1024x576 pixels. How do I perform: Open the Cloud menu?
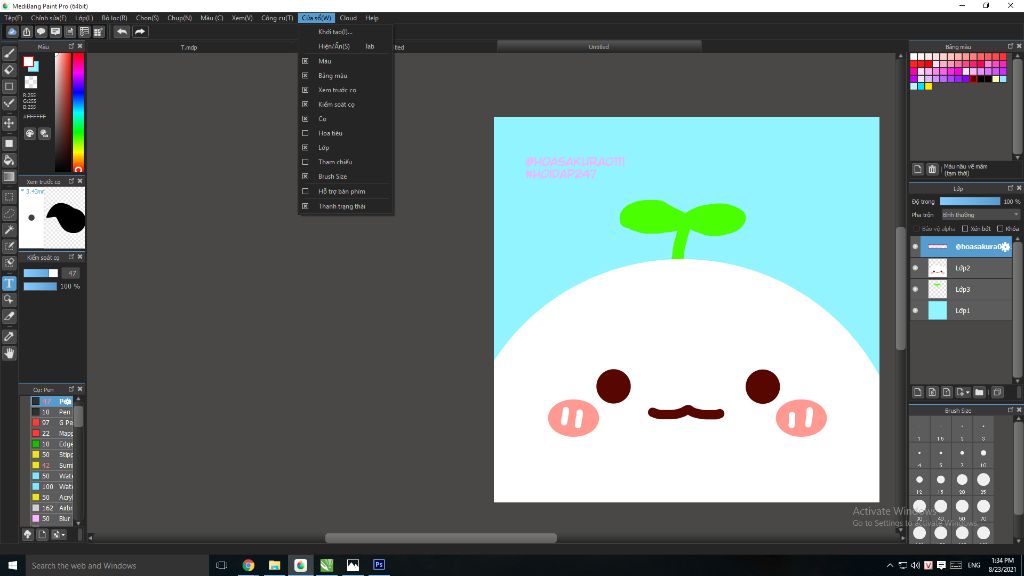348,18
